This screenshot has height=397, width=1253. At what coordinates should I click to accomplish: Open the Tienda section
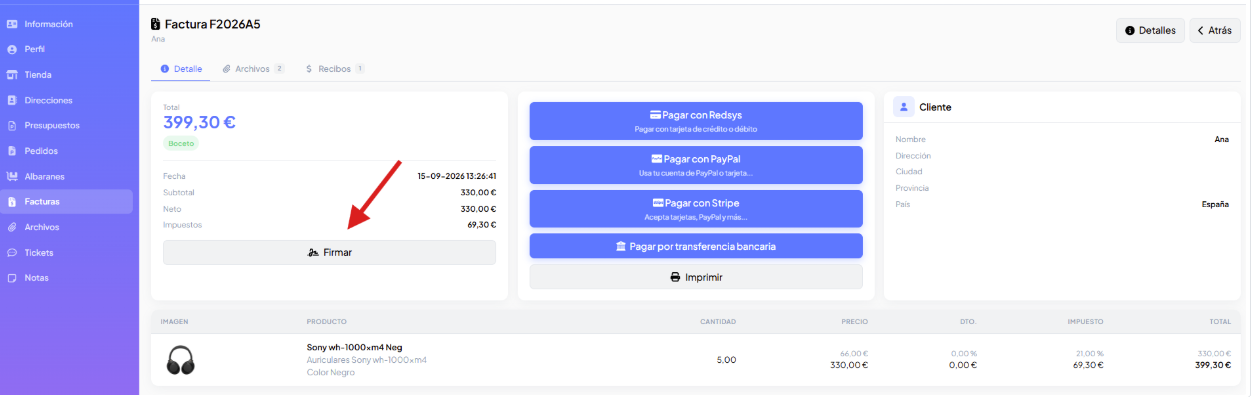[x=66, y=75]
